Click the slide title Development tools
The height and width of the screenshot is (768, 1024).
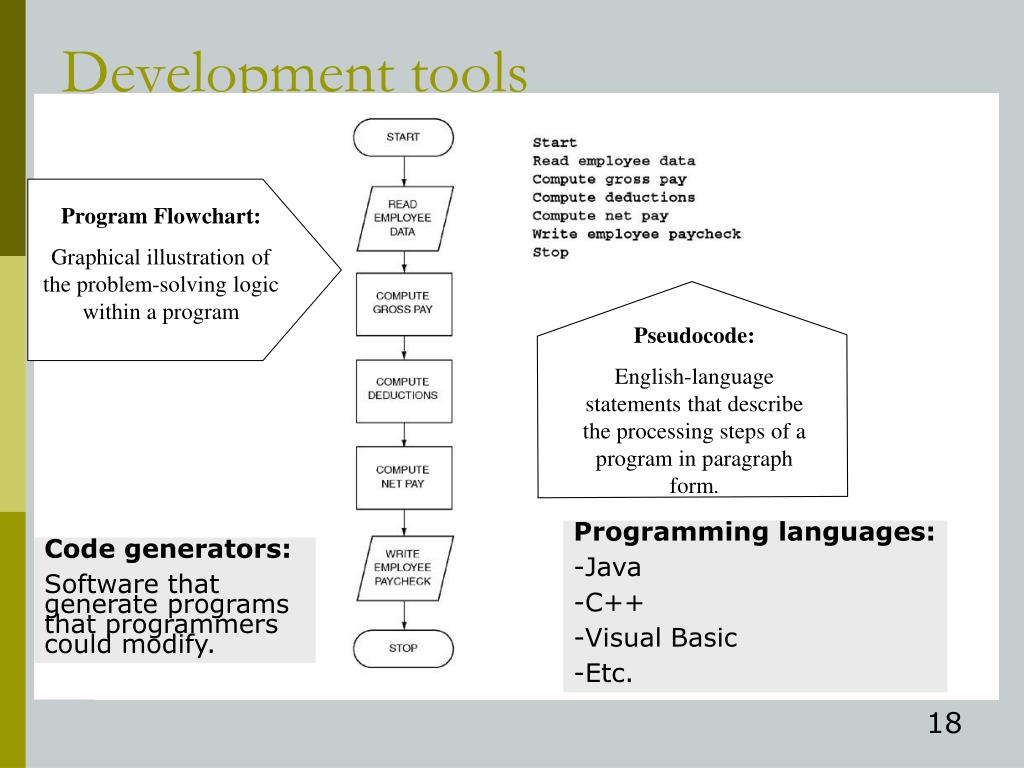click(x=294, y=71)
